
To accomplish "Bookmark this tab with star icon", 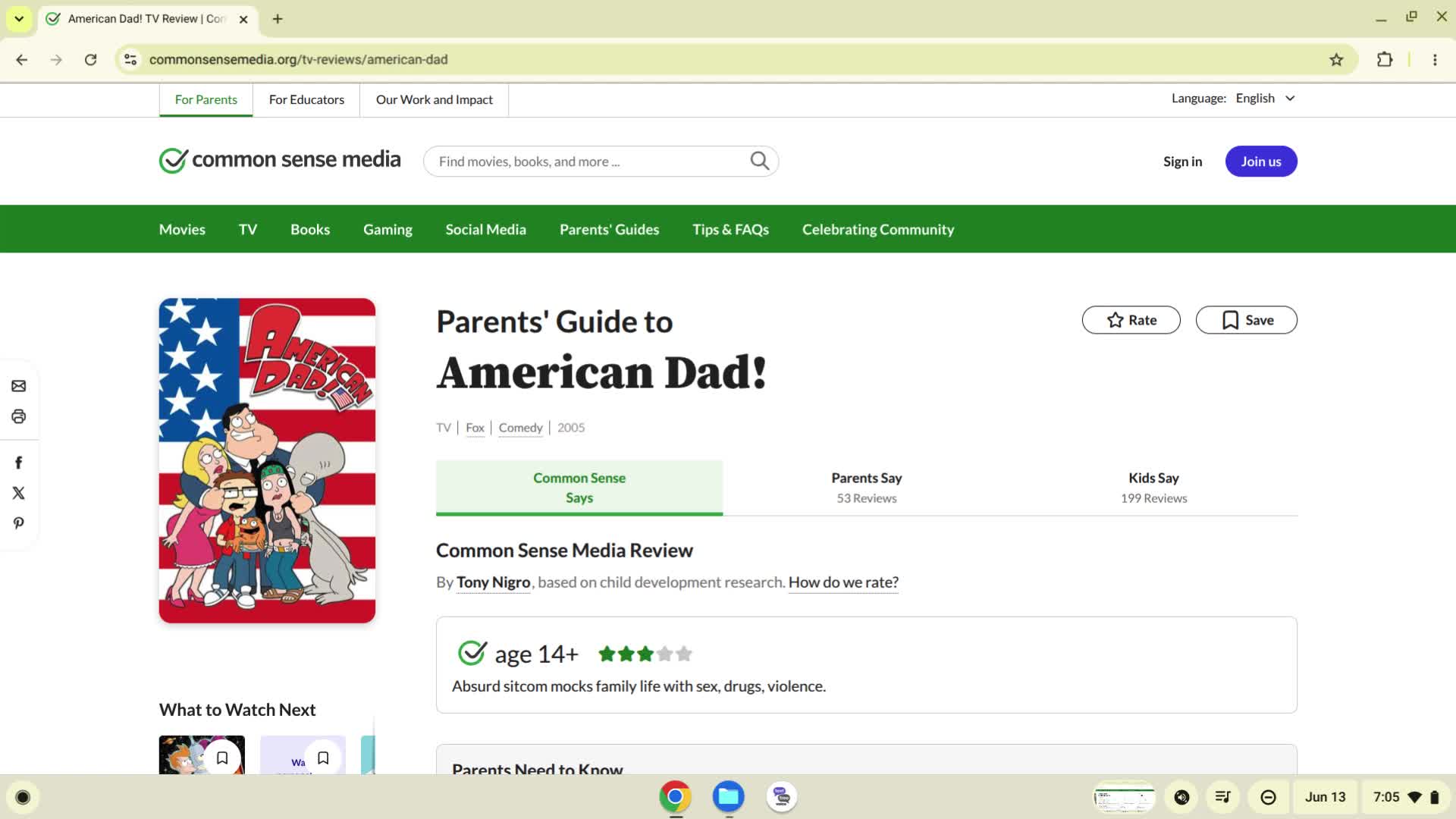I will pos(1336,59).
